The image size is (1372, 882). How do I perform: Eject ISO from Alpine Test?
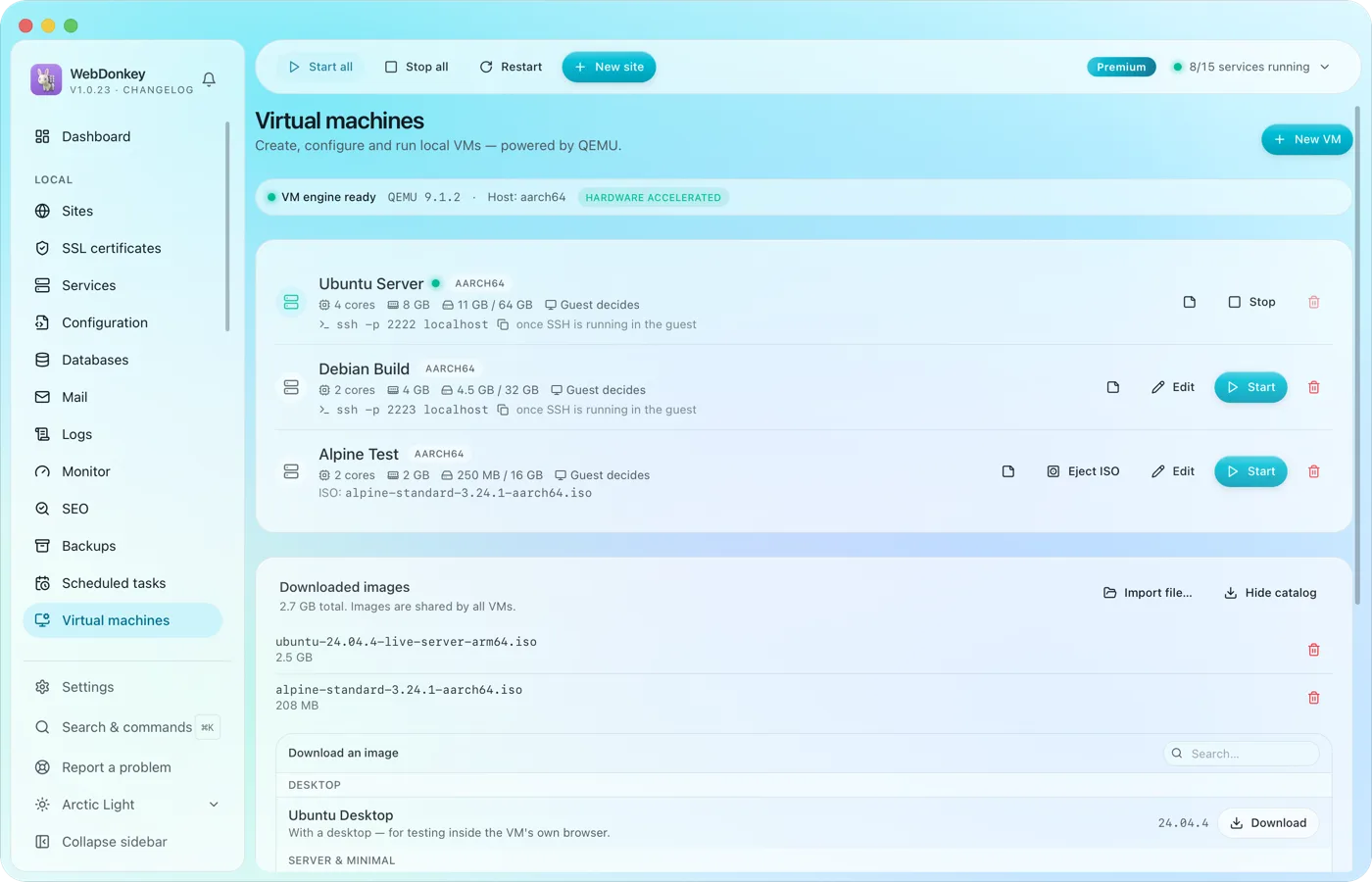click(x=1083, y=471)
